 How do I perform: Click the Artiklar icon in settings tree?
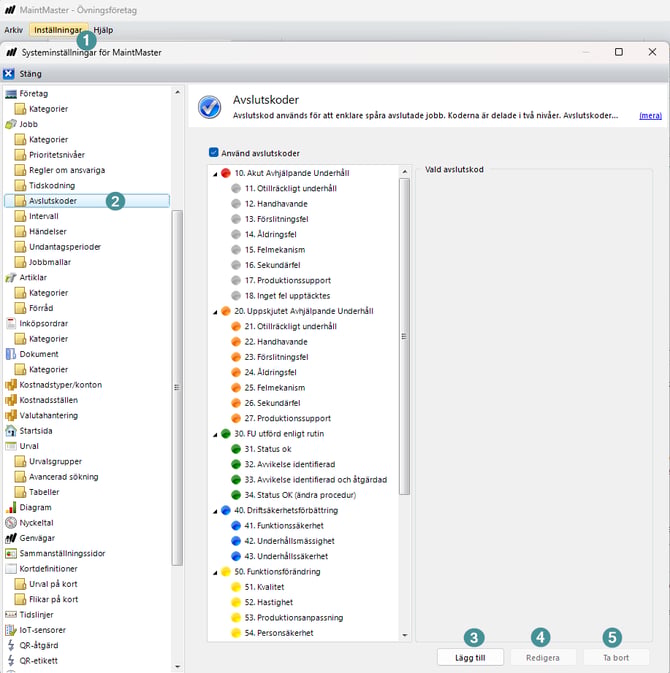[x=11, y=278]
